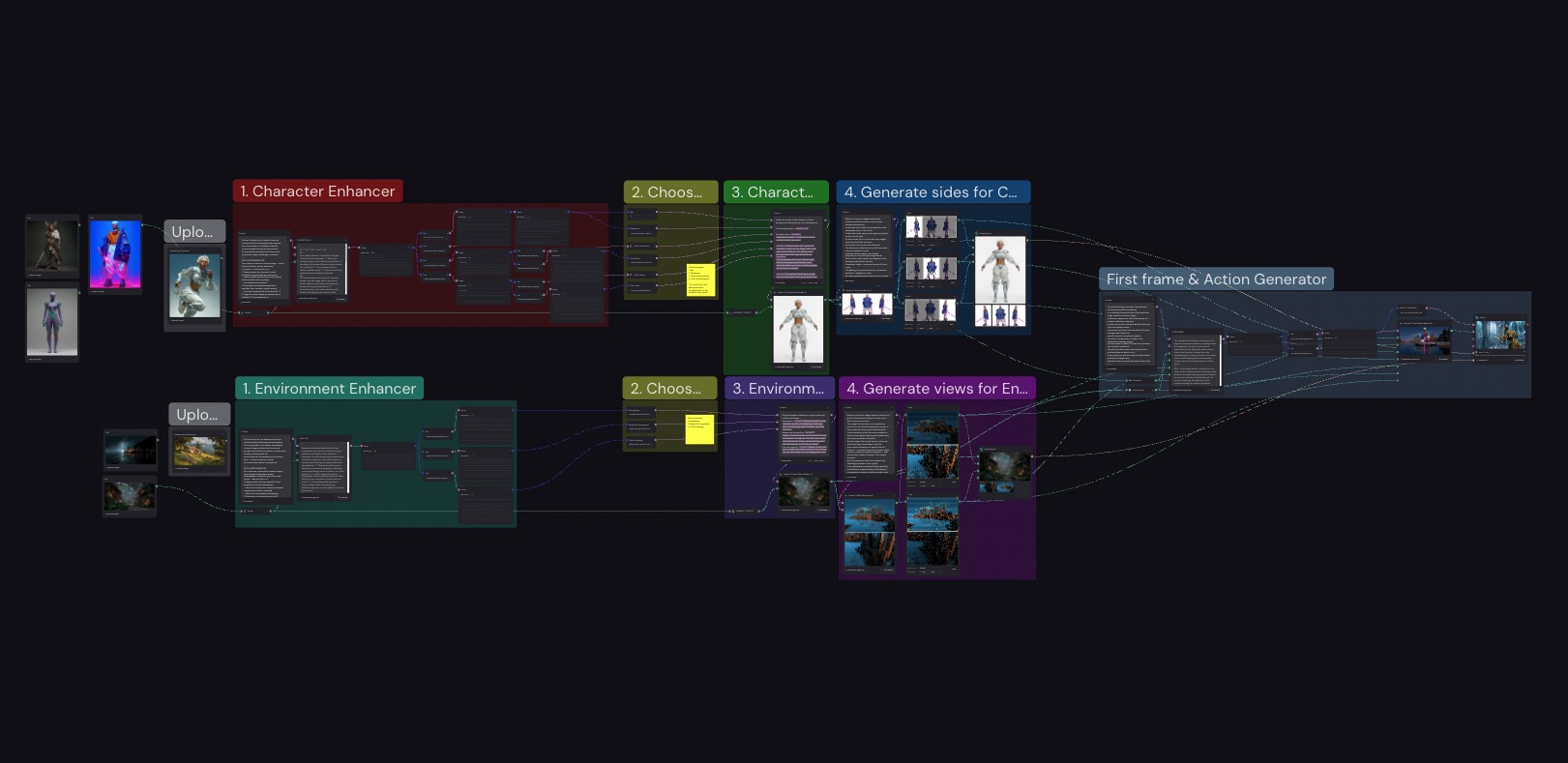Click the "4. Generate sides for C..." group title

tap(932, 192)
